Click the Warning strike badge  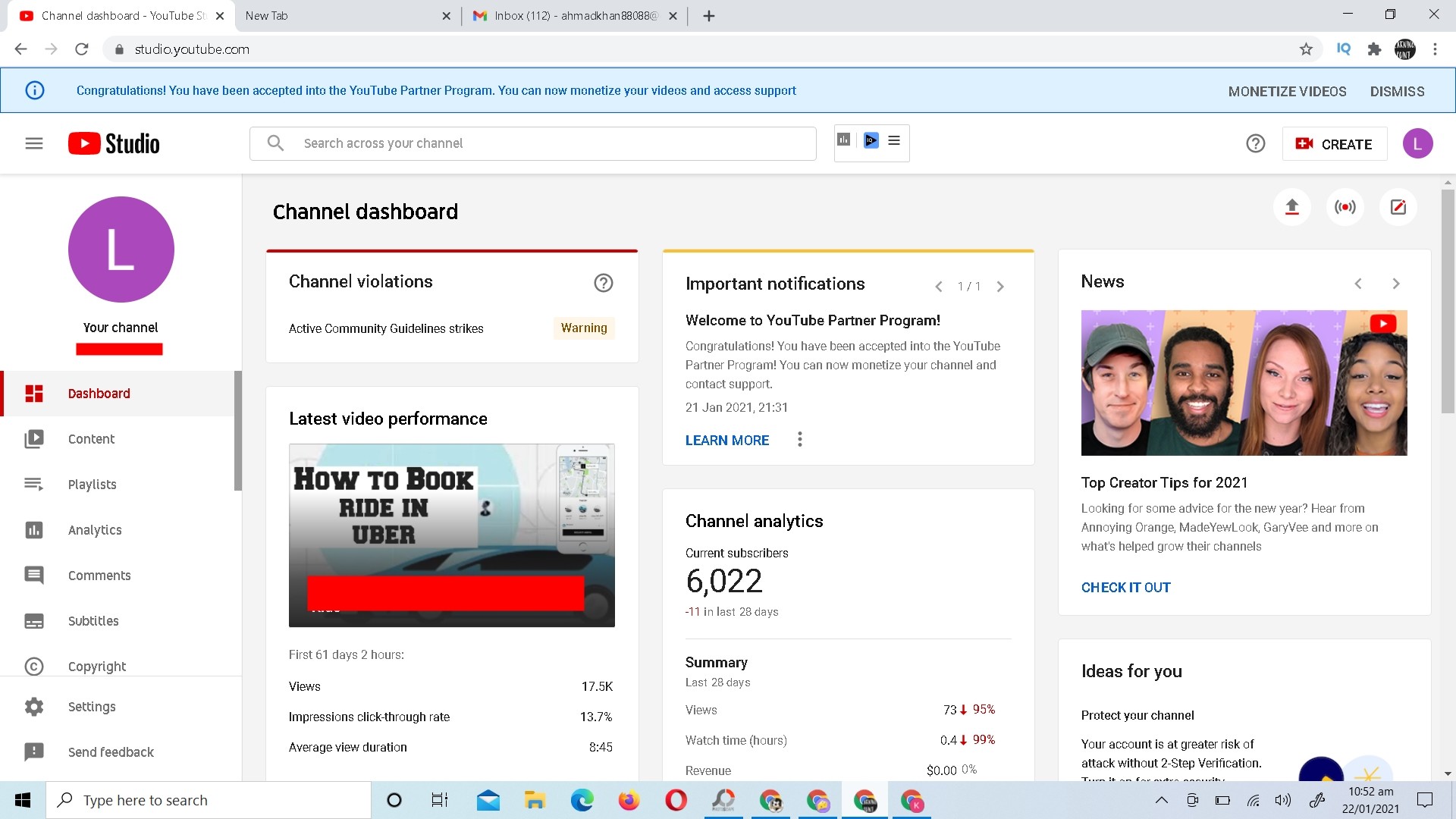pyautogui.click(x=584, y=328)
